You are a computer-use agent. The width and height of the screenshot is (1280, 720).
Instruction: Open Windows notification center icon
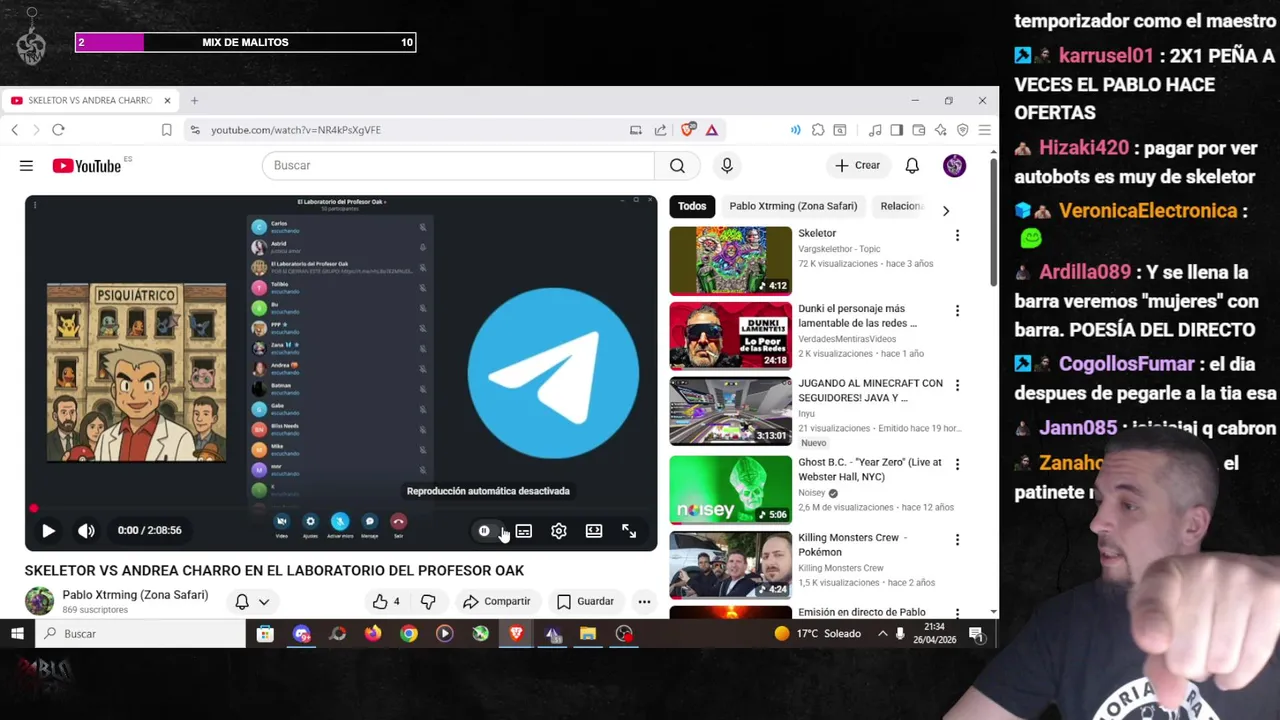click(x=976, y=634)
